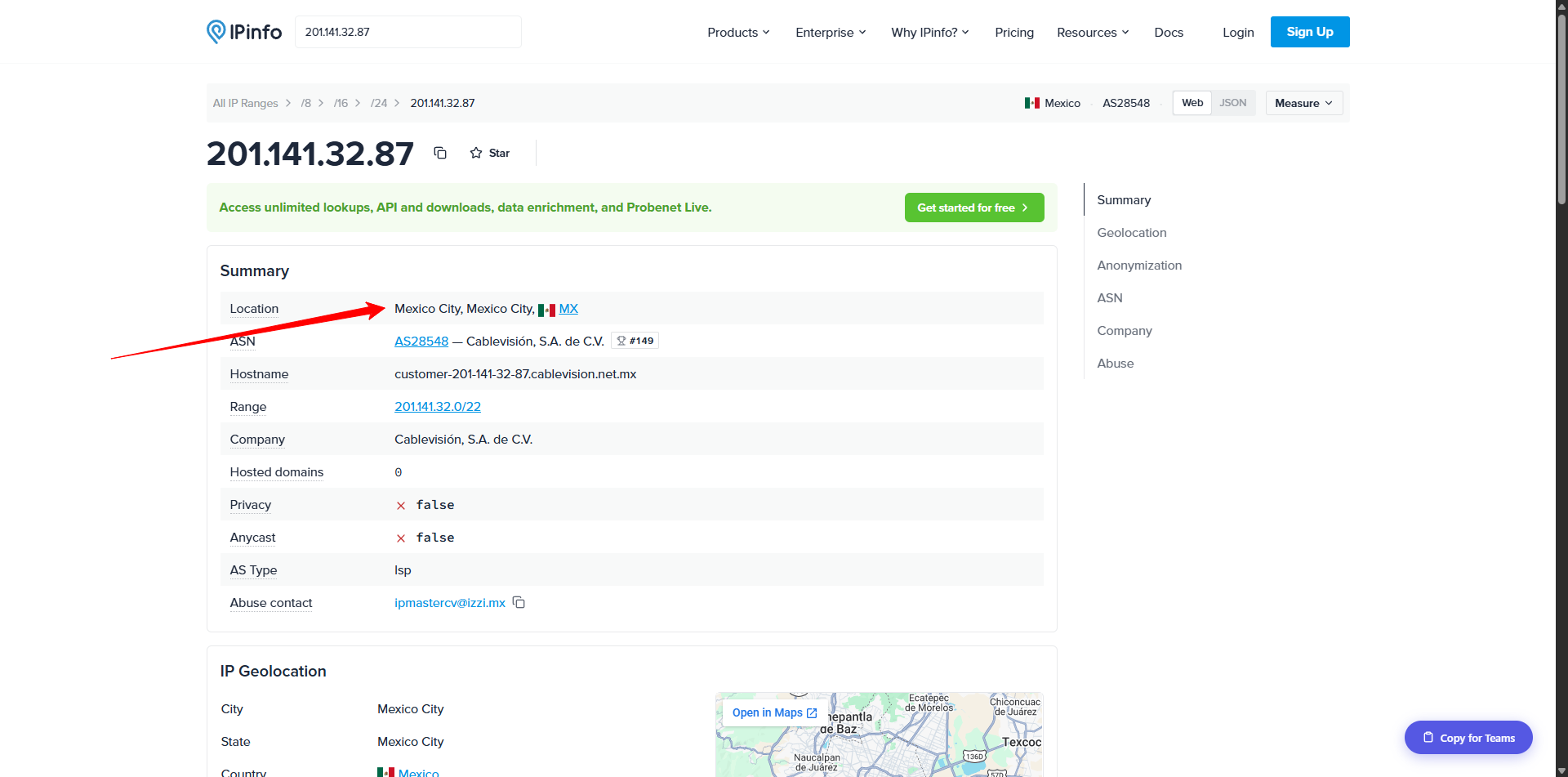Viewport: 1568px width, 777px height.
Task: Jump to ASN in the side navigation
Action: tap(1110, 298)
